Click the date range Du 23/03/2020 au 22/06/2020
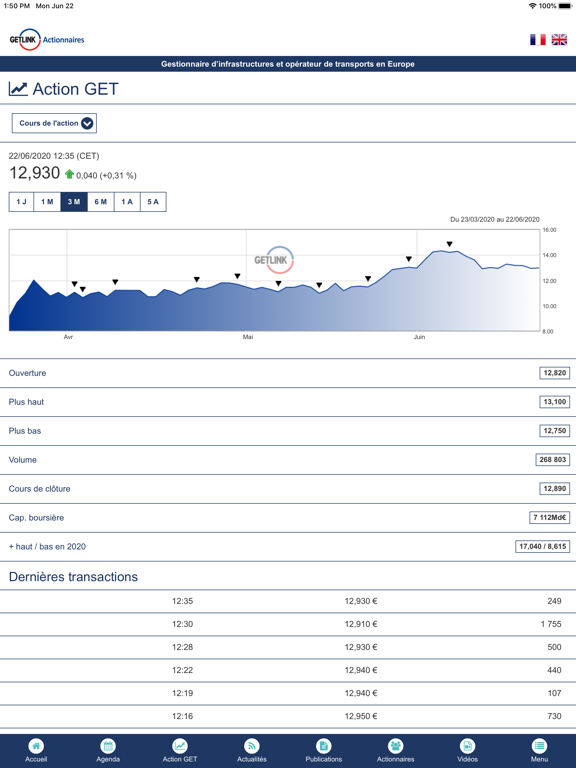Screen dimensions: 576x768 coord(495,219)
